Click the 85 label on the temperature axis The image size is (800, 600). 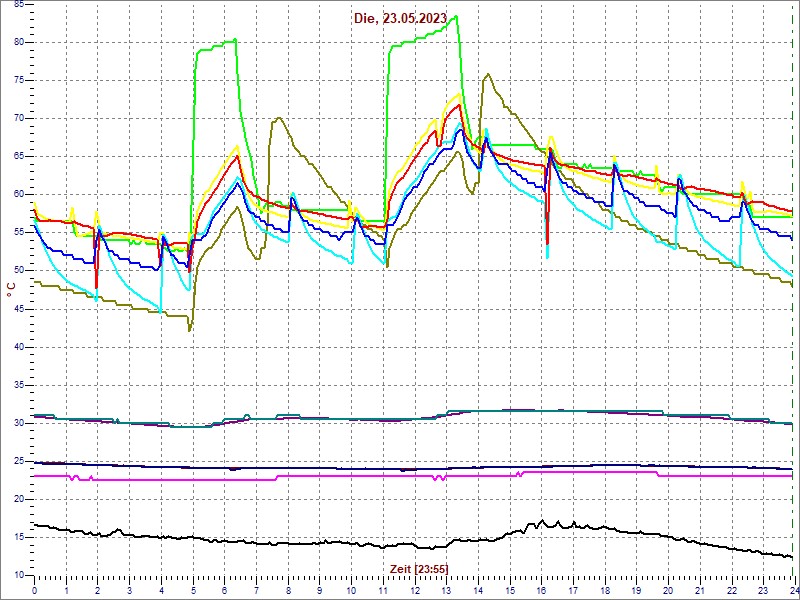(18, 5)
